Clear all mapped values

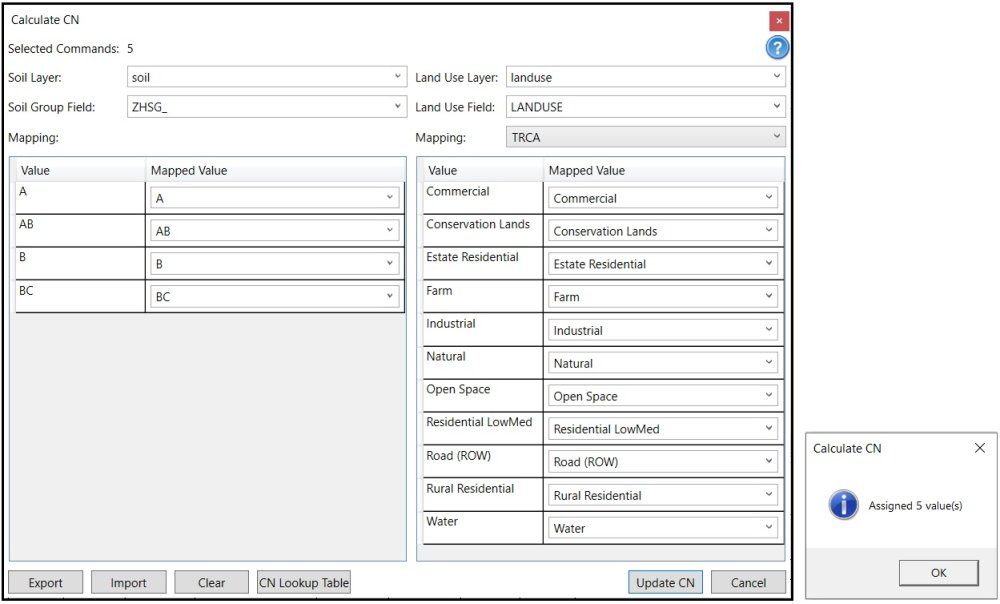pyautogui.click(x=210, y=582)
